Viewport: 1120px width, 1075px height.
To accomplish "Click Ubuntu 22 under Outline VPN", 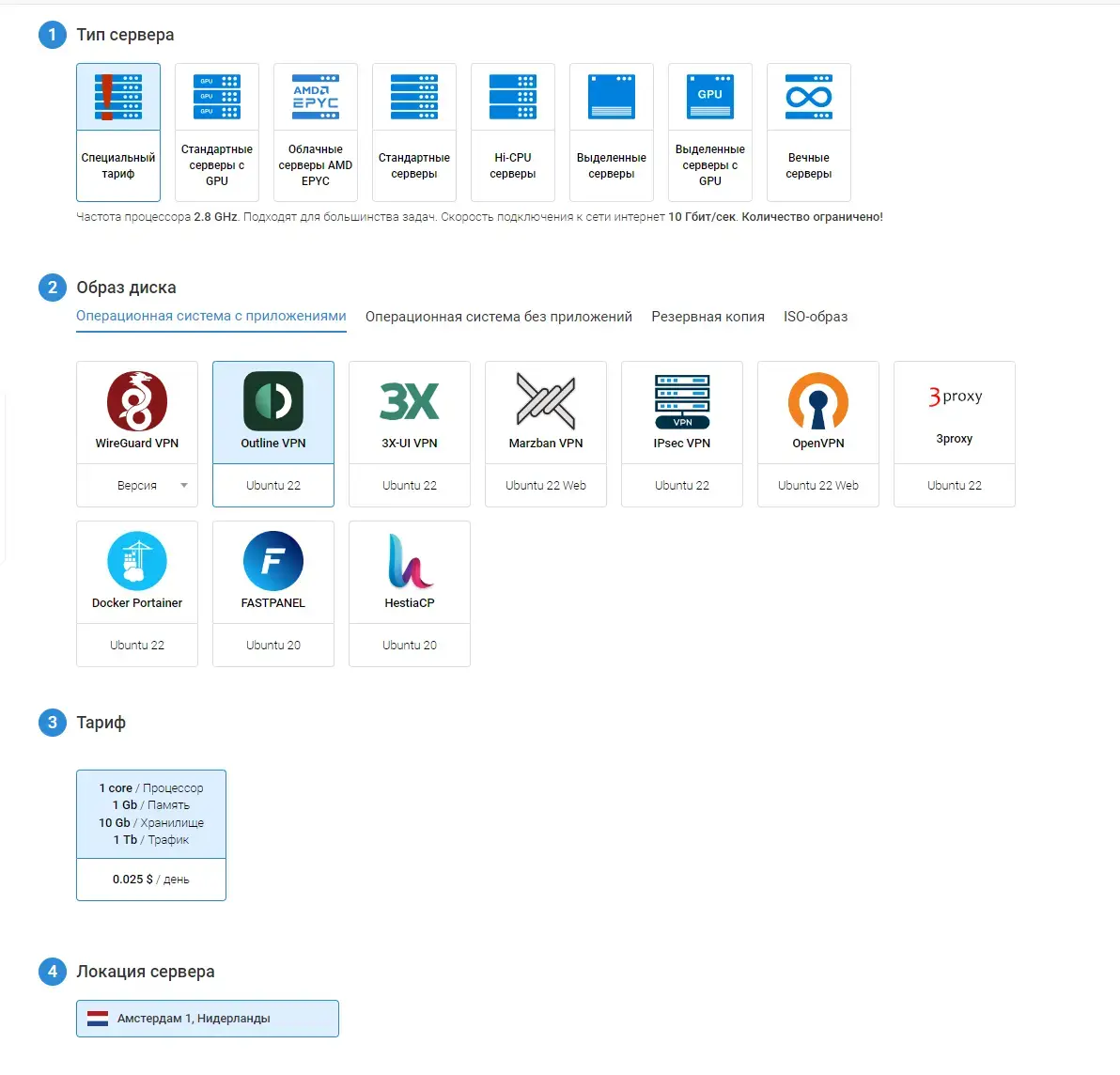I will click(273, 486).
